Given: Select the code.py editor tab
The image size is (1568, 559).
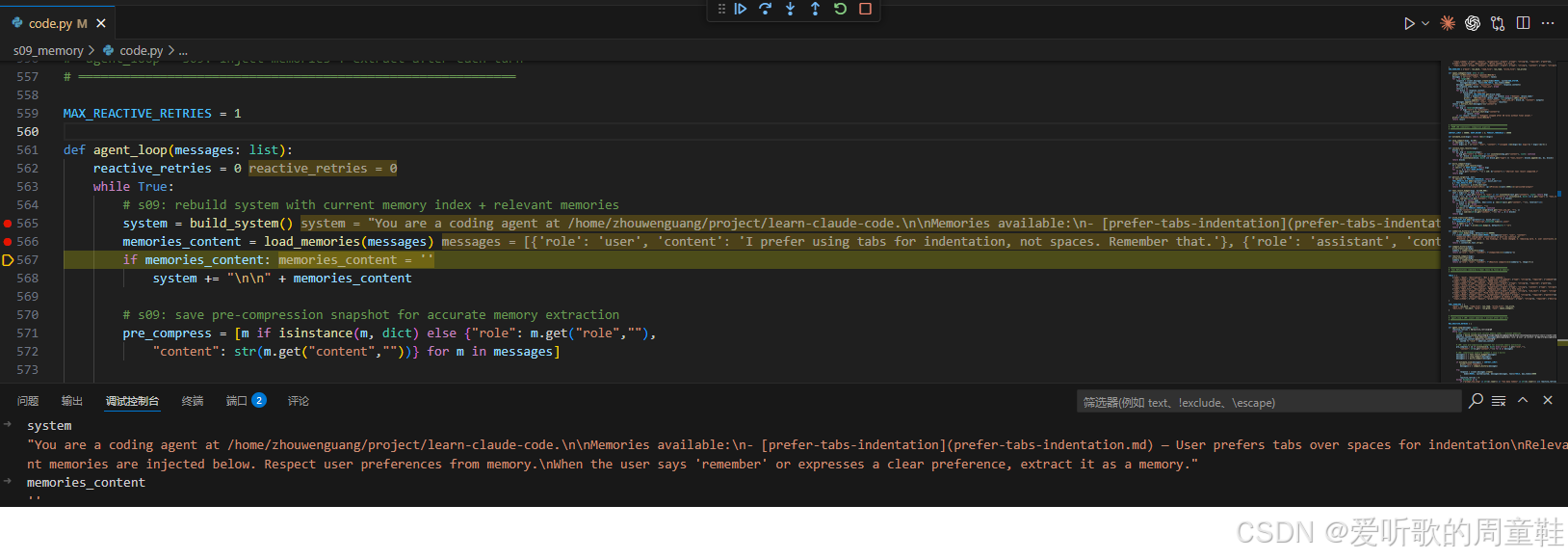Looking at the screenshot, I should tap(58, 23).
